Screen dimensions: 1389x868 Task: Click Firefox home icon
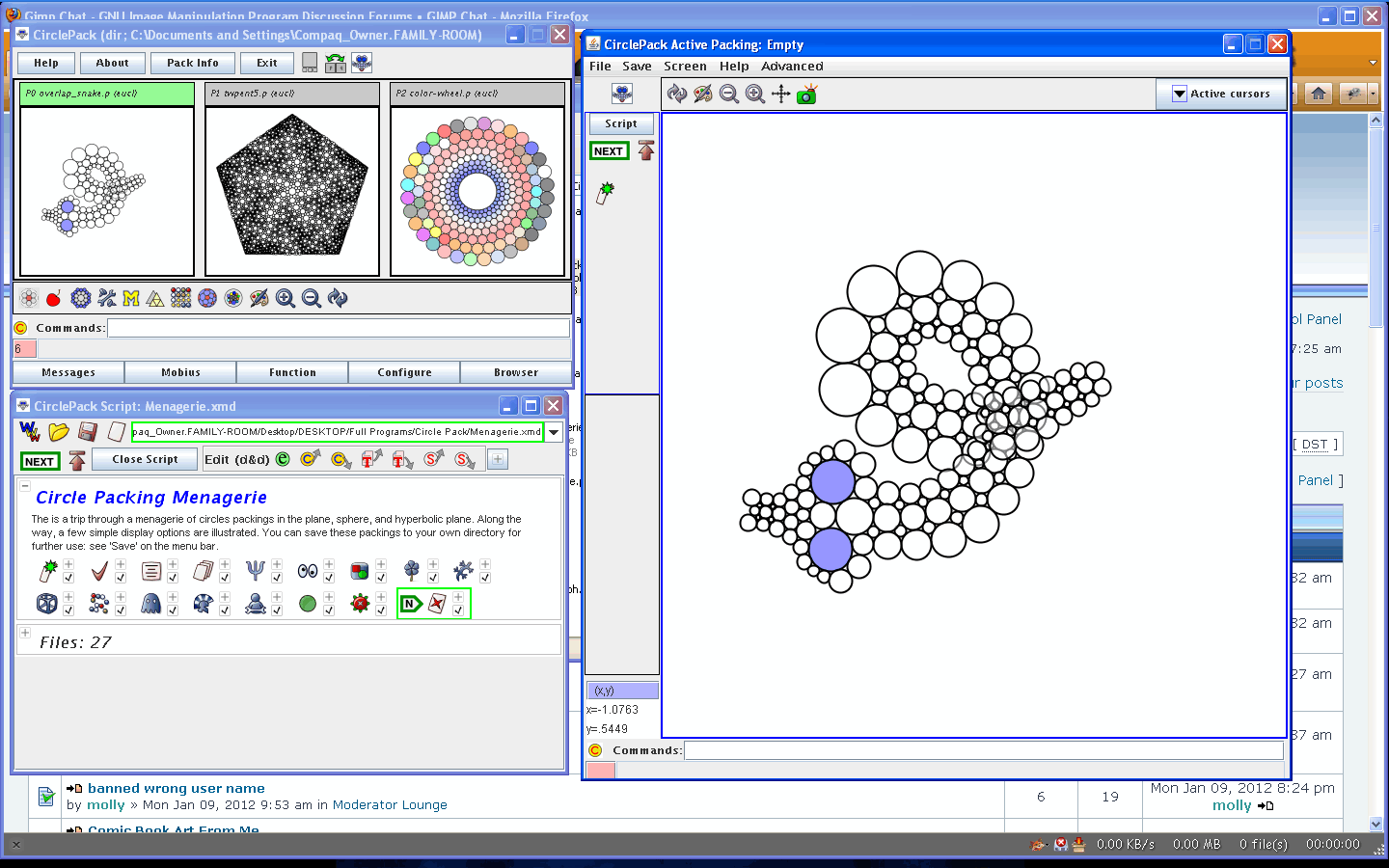[x=1319, y=94]
